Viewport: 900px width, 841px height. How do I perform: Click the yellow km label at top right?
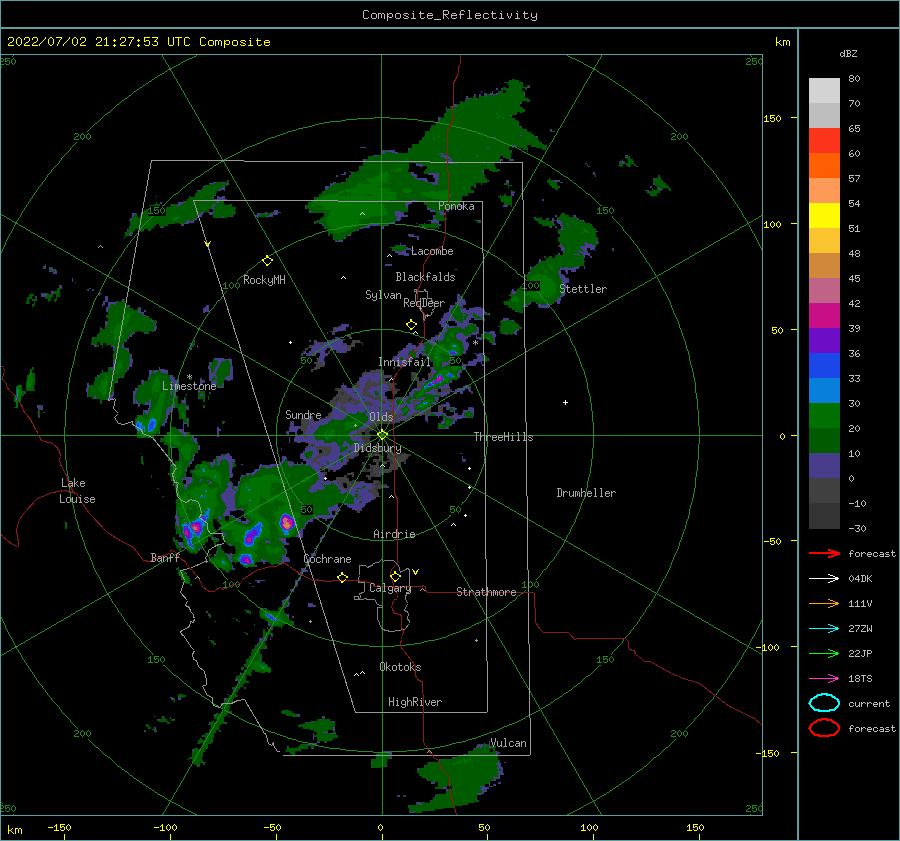(x=782, y=42)
